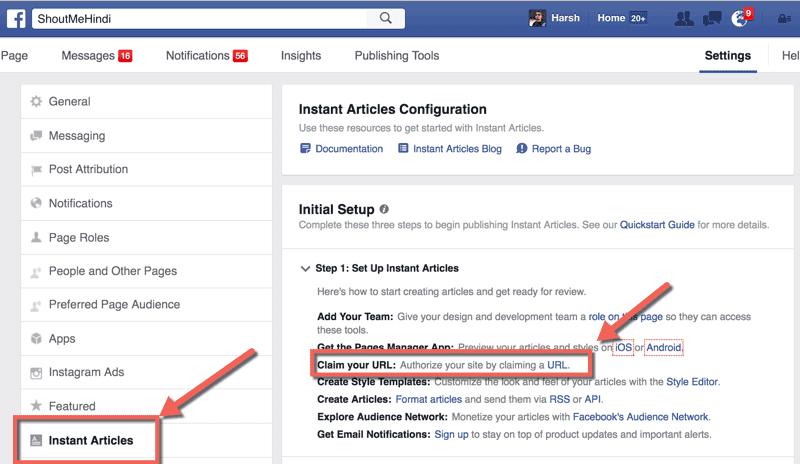The image size is (800, 464).
Task: Open the Style Editor link
Action: point(692,382)
